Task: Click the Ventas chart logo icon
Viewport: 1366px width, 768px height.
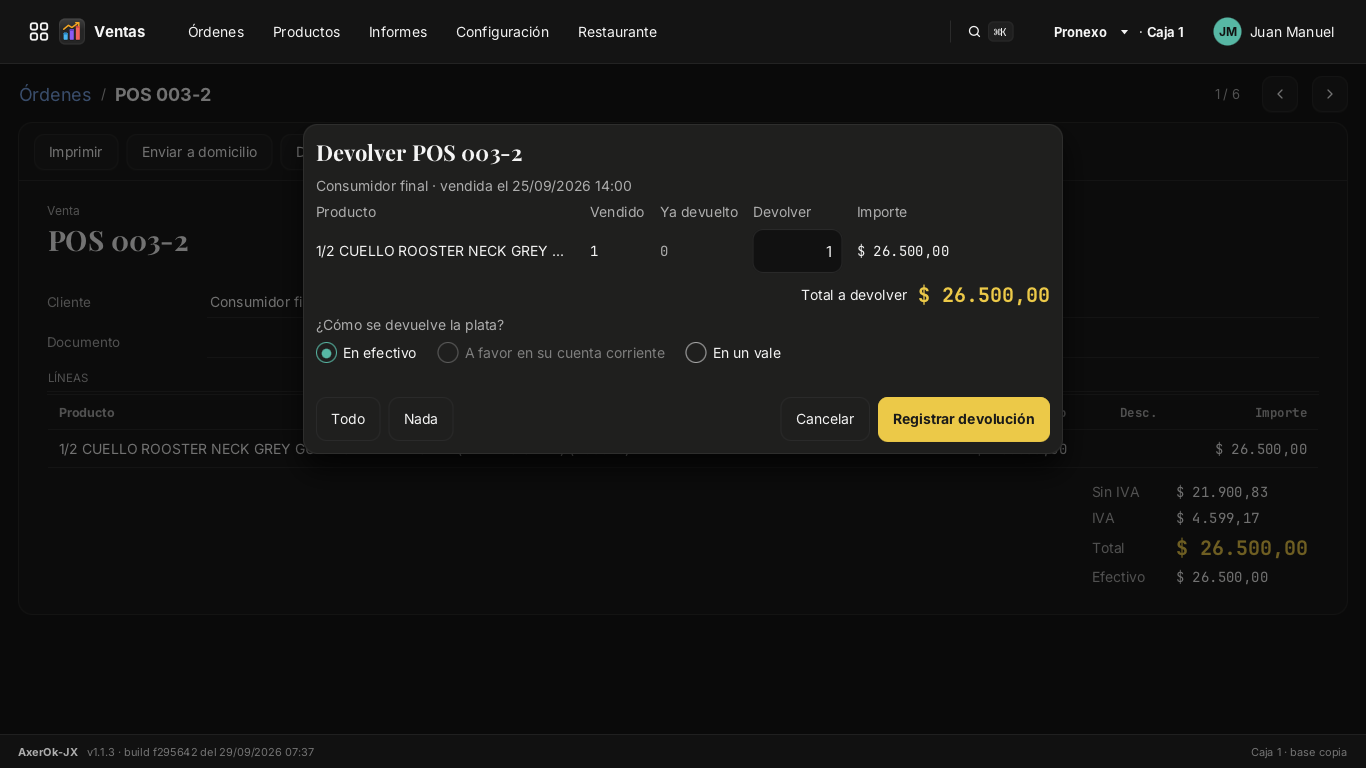Action: pyautogui.click(x=72, y=32)
